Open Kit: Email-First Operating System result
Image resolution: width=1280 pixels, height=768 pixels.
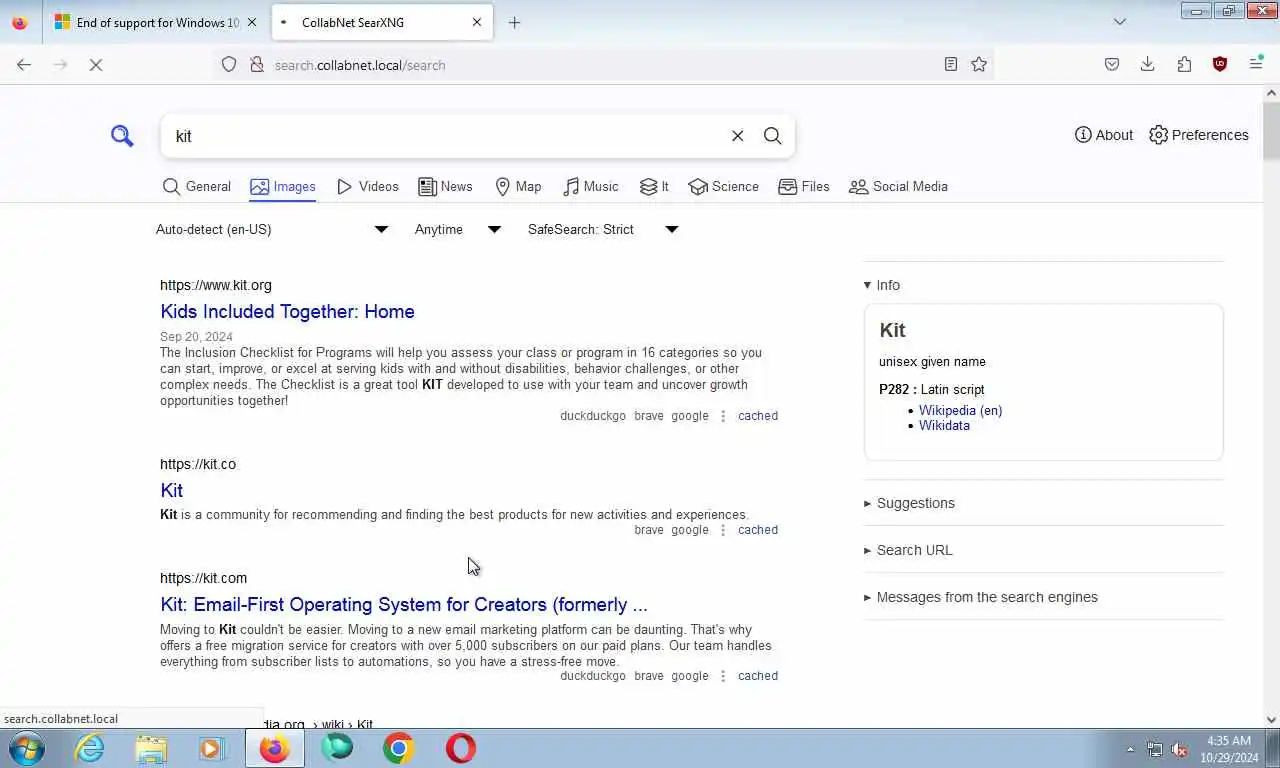404,605
